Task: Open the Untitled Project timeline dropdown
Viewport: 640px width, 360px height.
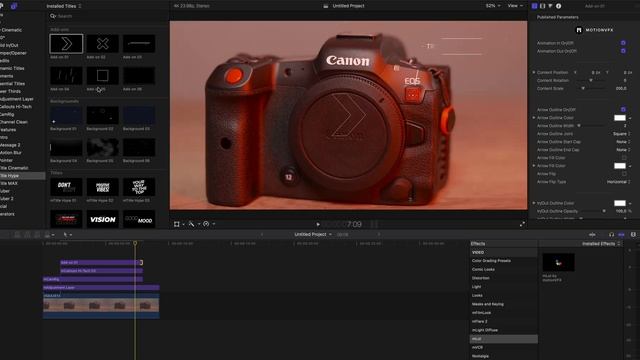Action: 313,235
